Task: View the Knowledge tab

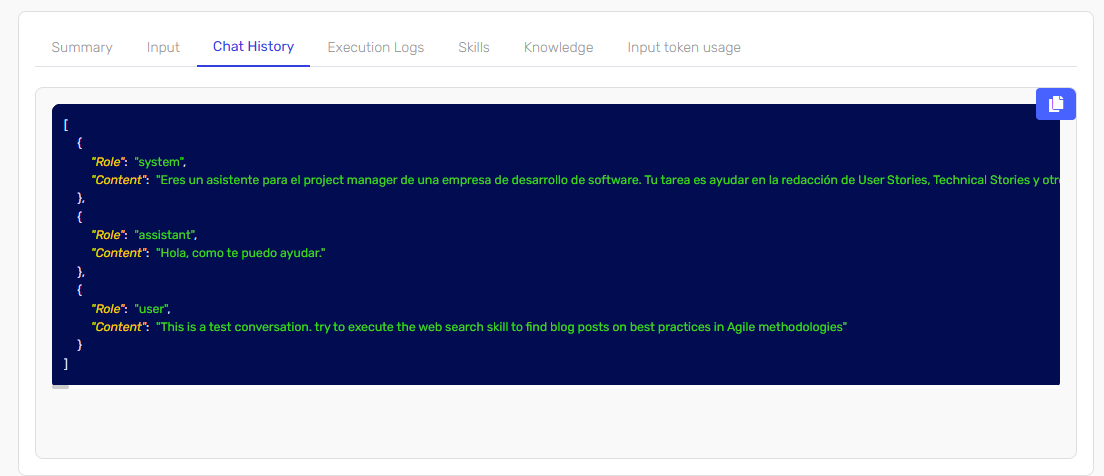Action: [x=558, y=47]
